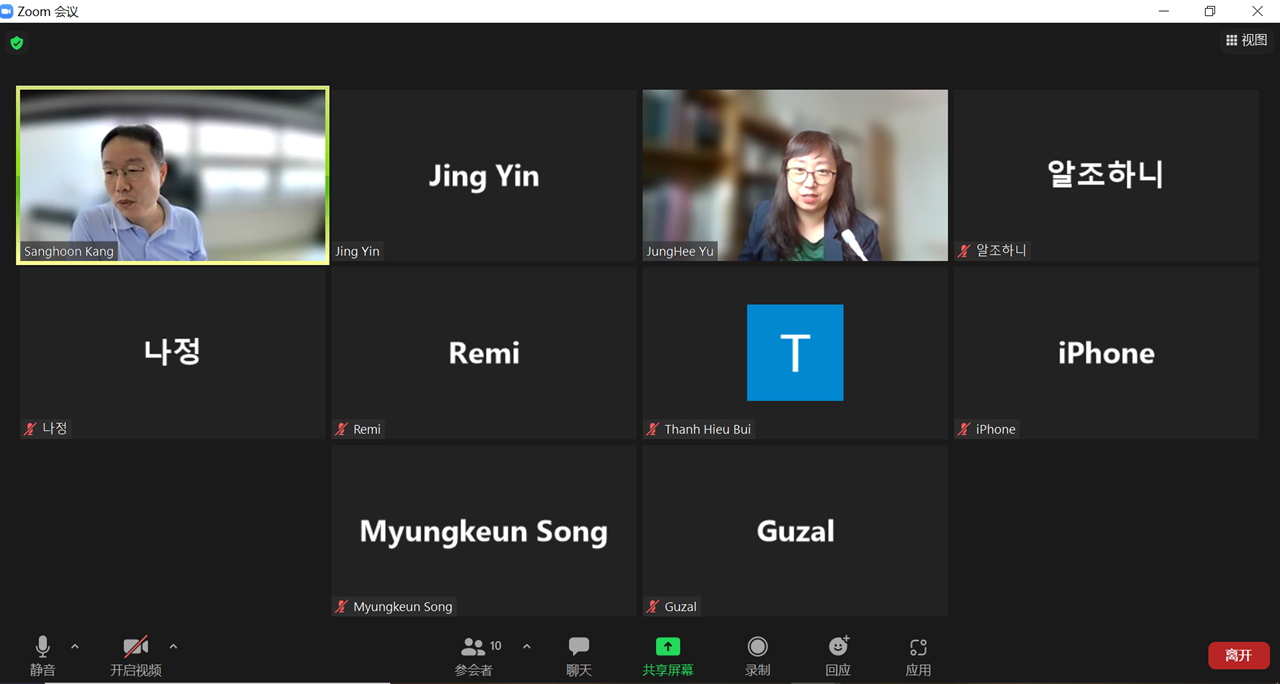
Task: Click Sanghoon Kang name label
Action: tap(69, 252)
